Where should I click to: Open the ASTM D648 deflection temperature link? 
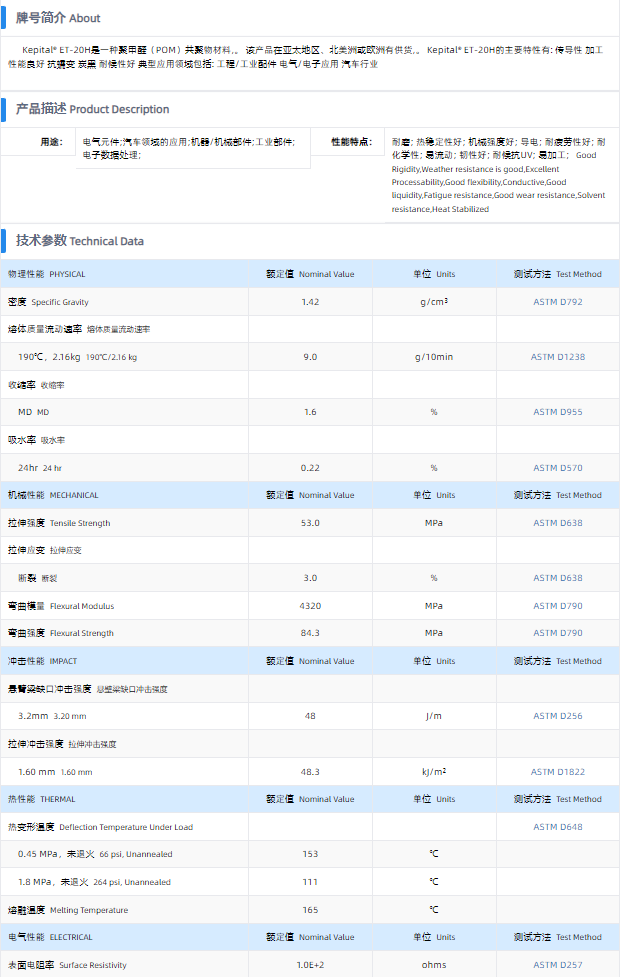[557, 827]
